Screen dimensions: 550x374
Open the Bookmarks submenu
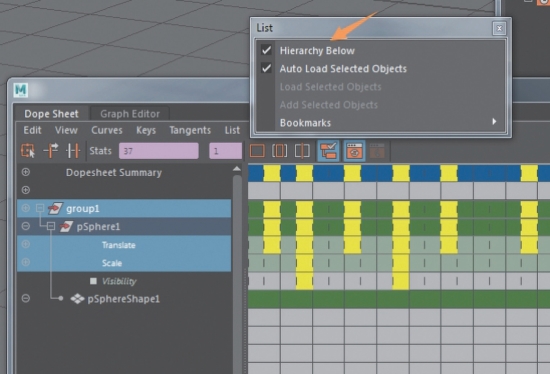(381, 123)
